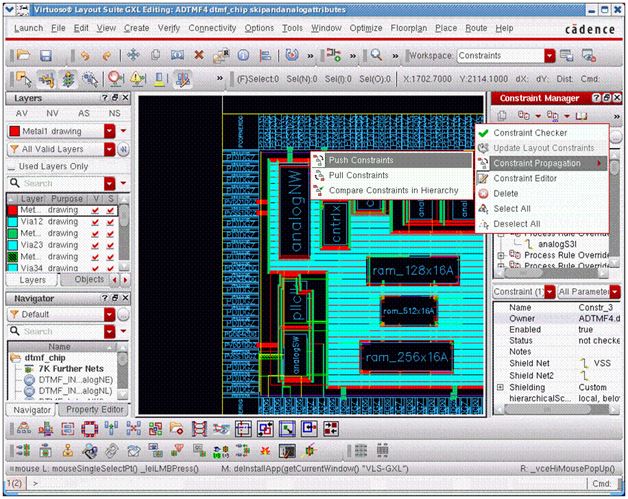Choose Push Constraints from the submenu

point(360,160)
